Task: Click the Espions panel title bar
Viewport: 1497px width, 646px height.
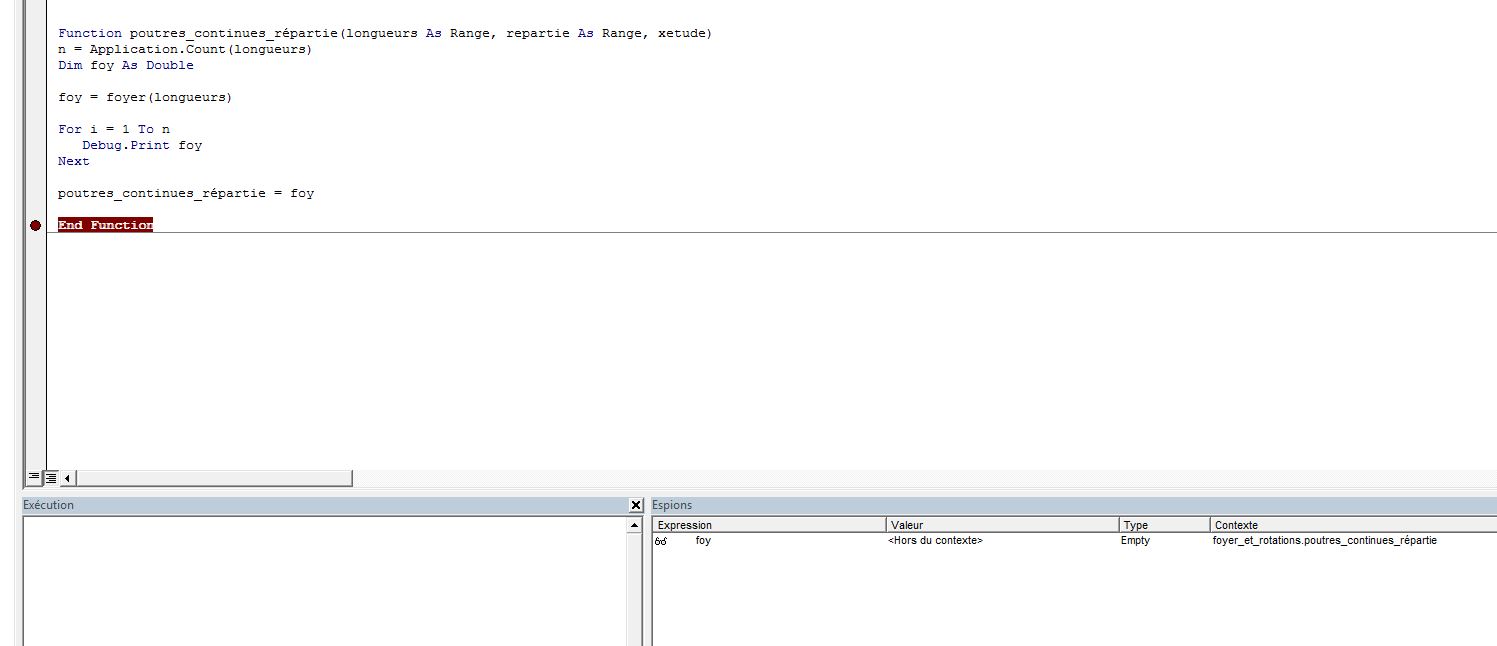Action: click(1070, 506)
